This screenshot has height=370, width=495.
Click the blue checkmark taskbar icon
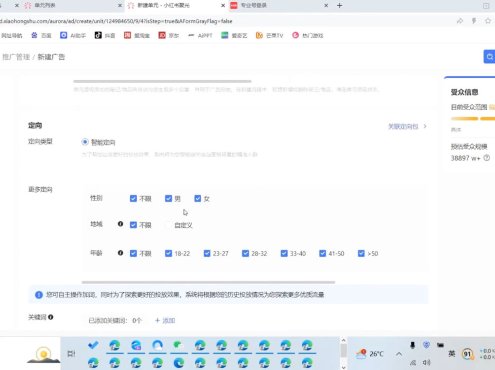(x=93, y=345)
